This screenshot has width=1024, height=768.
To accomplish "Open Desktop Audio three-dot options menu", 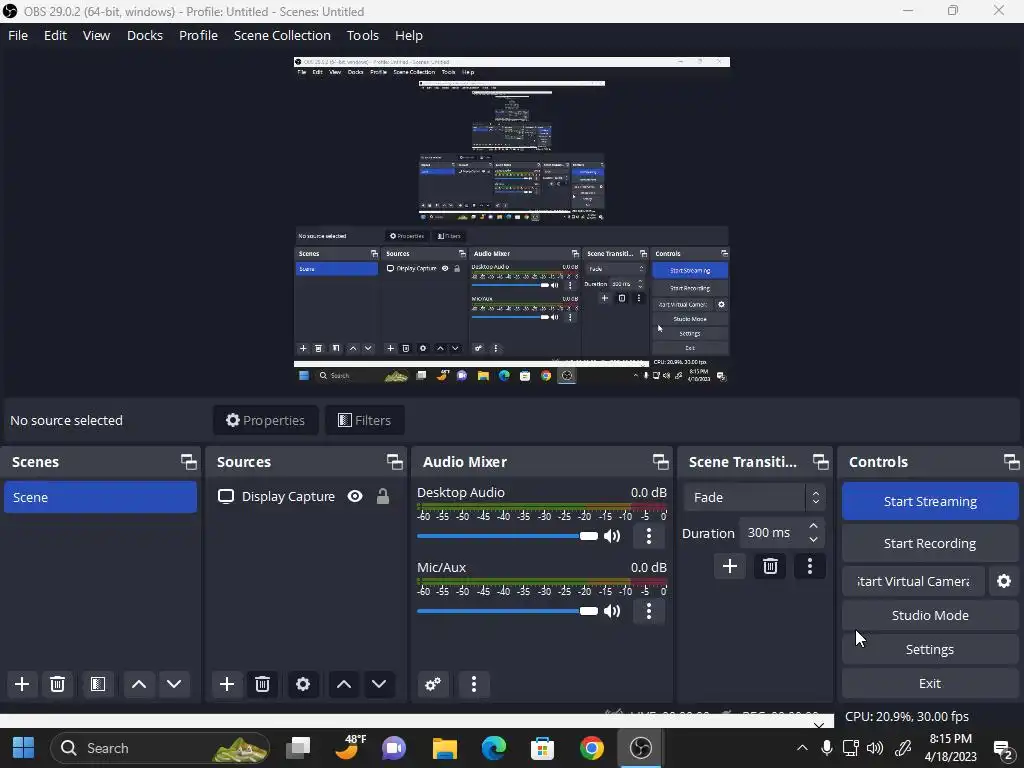I will pos(648,536).
